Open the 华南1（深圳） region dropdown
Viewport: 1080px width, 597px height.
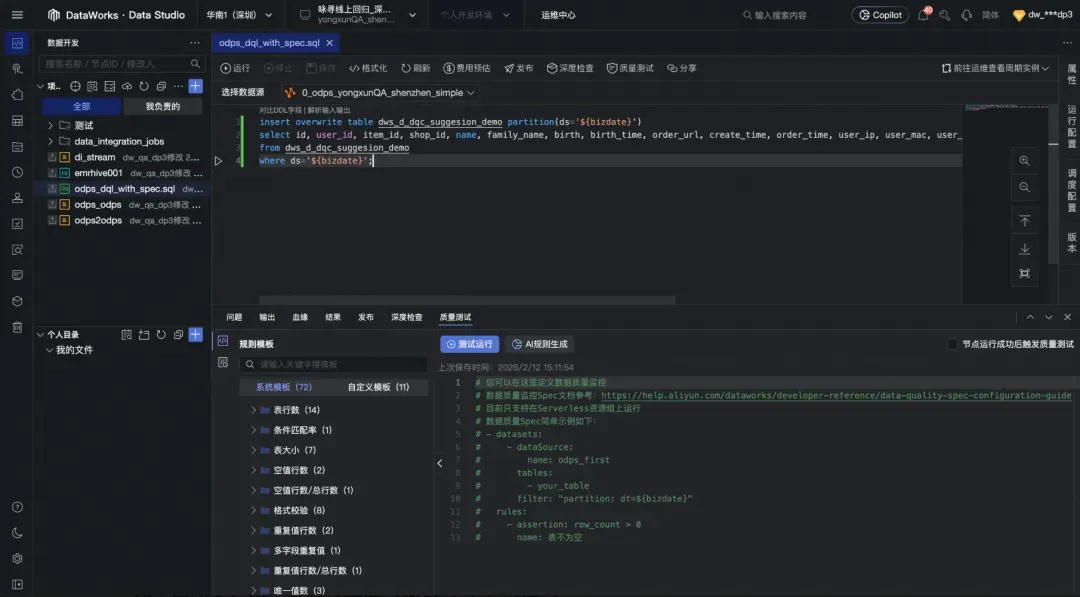point(239,14)
